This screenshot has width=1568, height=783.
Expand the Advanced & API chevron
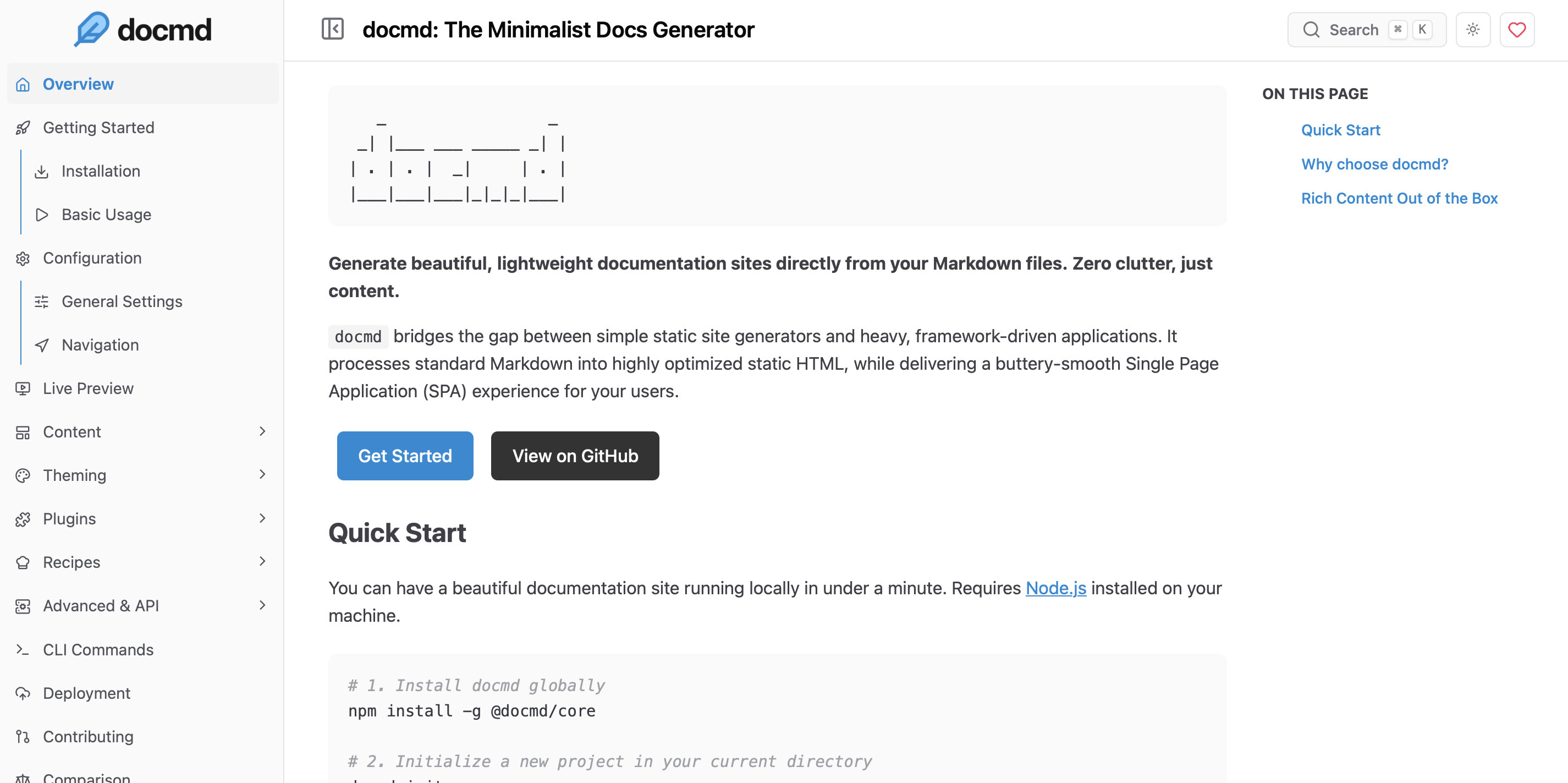point(262,605)
